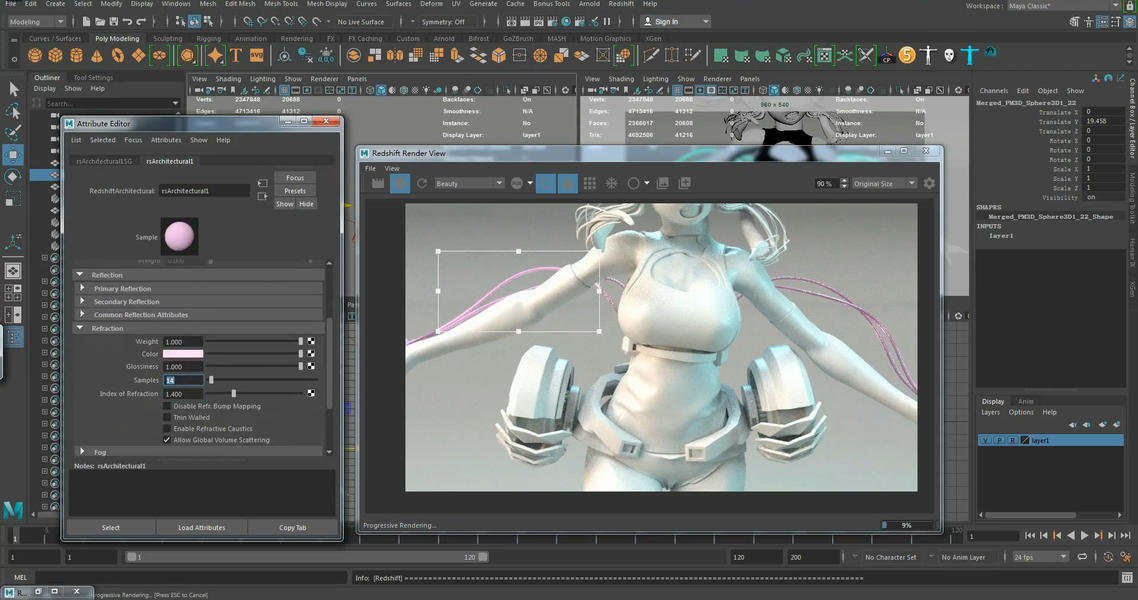Click the refresh icon in Render View
The image size is (1138, 600).
[422, 184]
